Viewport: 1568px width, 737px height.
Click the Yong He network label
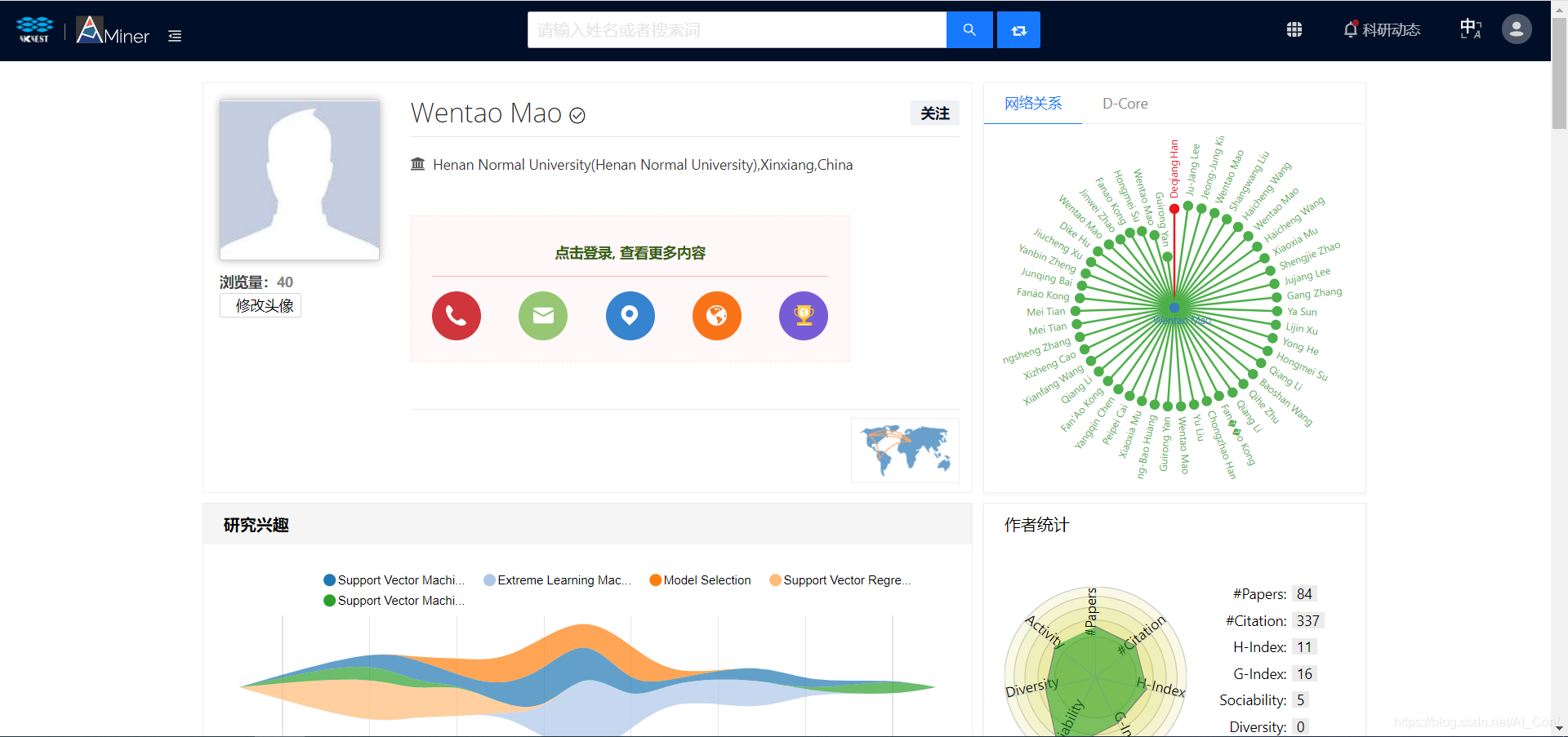point(1300,346)
